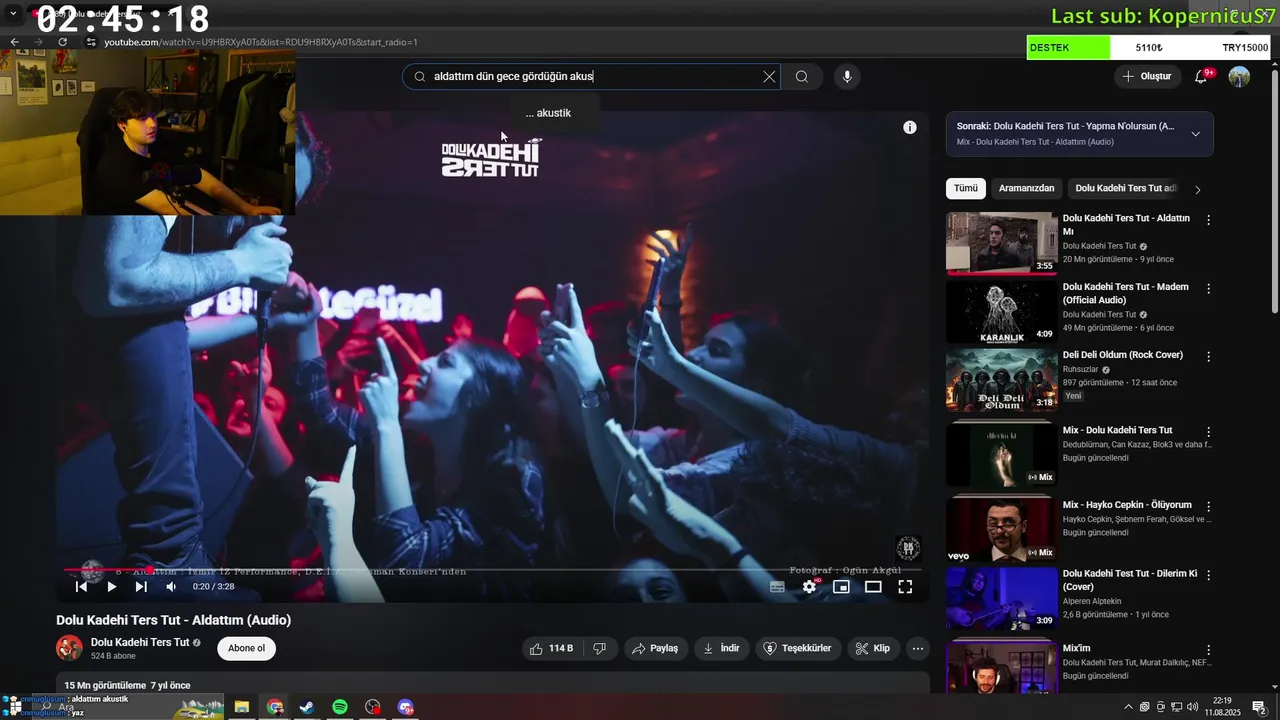This screenshot has width=1280, height=720.
Task: Open the player settings gear
Action: 809,587
